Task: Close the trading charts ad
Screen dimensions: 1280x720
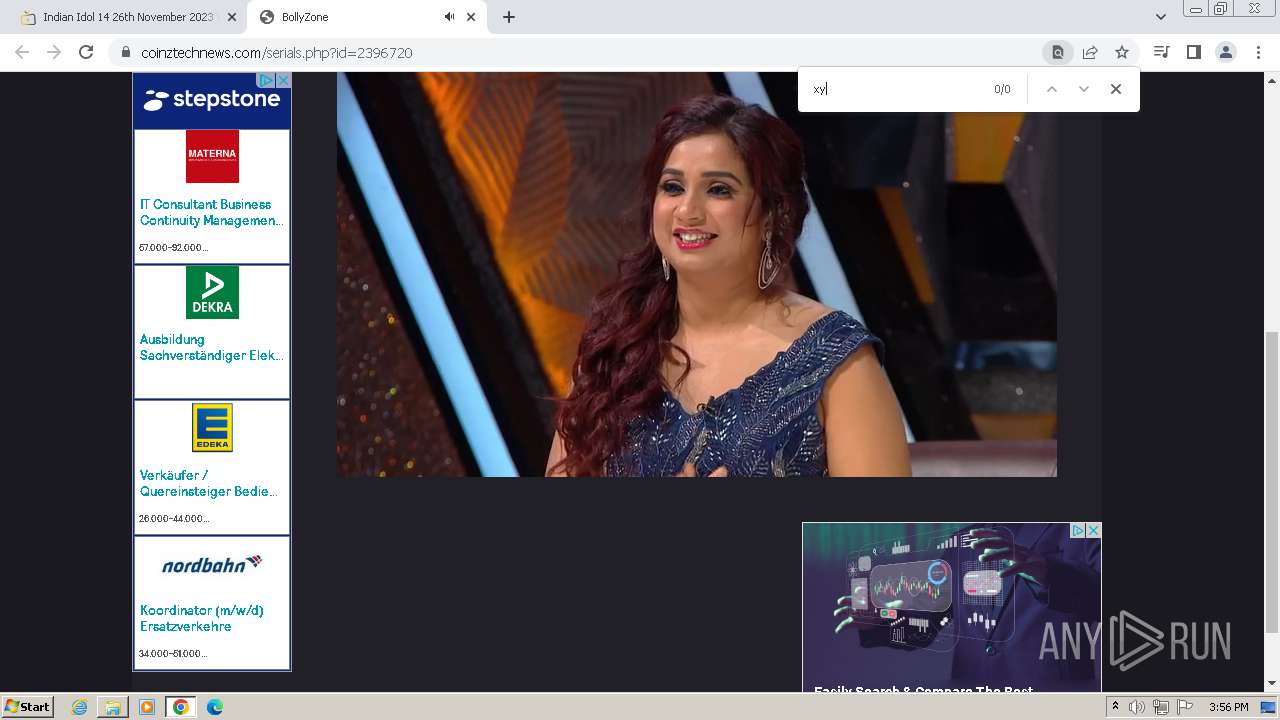Action: [x=1094, y=530]
